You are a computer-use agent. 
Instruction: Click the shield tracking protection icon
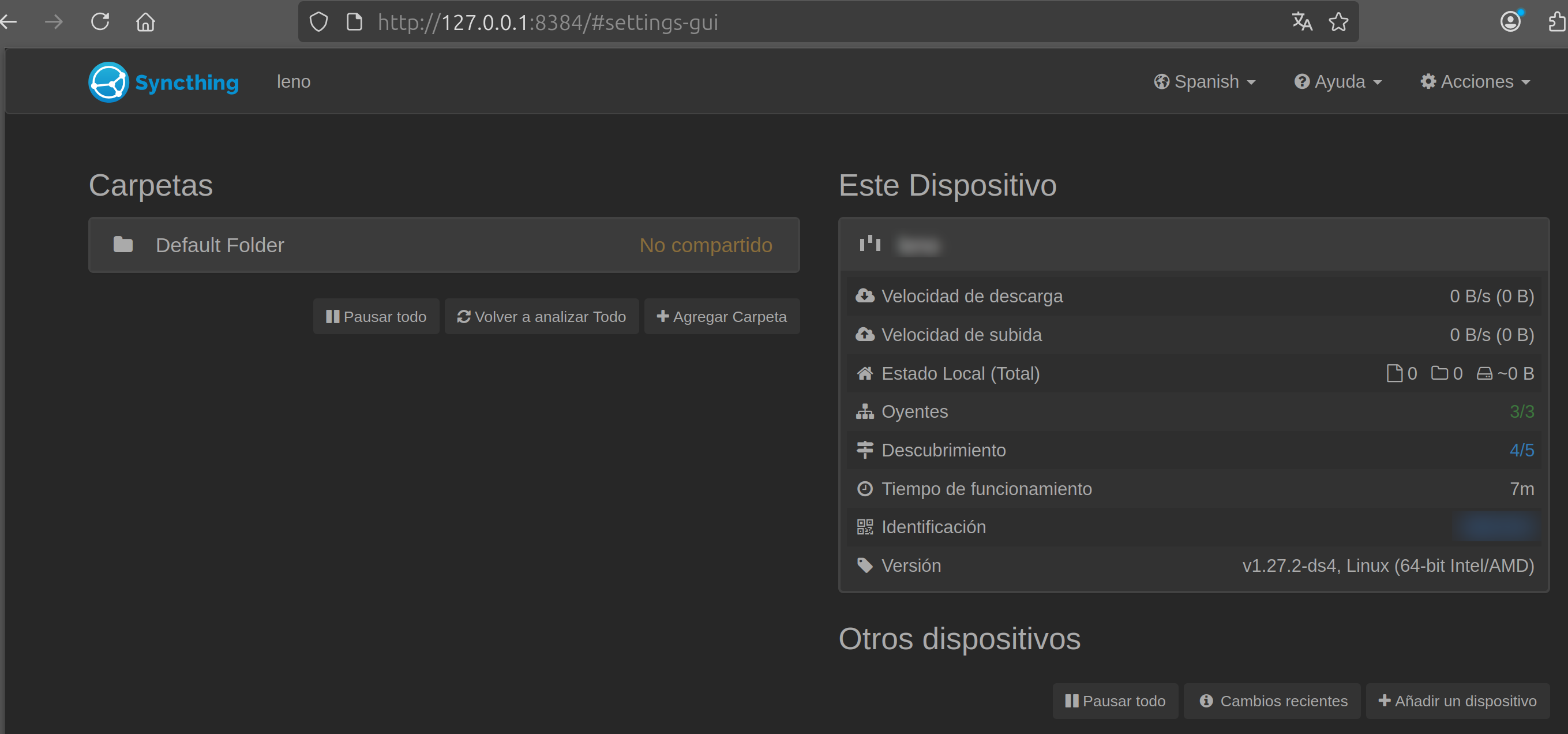coord(318,22)
